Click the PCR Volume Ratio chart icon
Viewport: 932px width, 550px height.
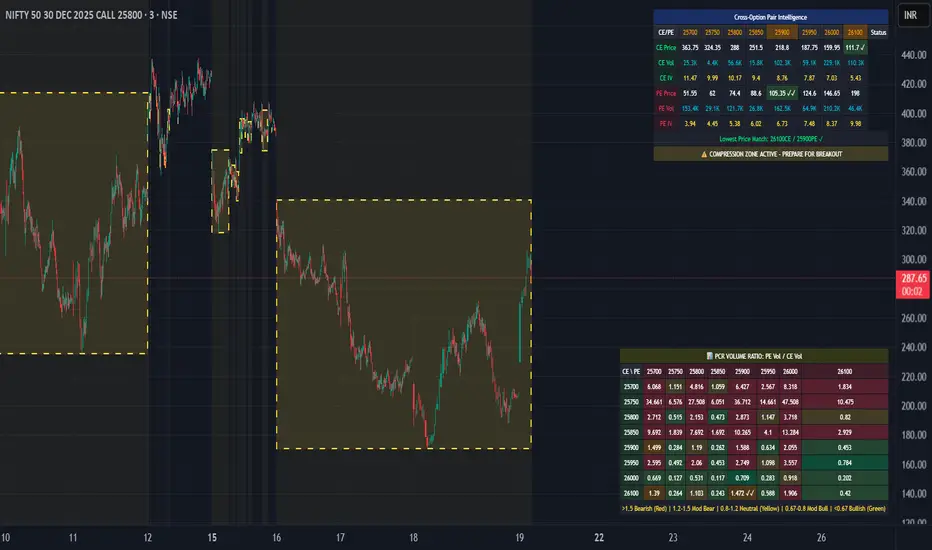click(709, 356)
